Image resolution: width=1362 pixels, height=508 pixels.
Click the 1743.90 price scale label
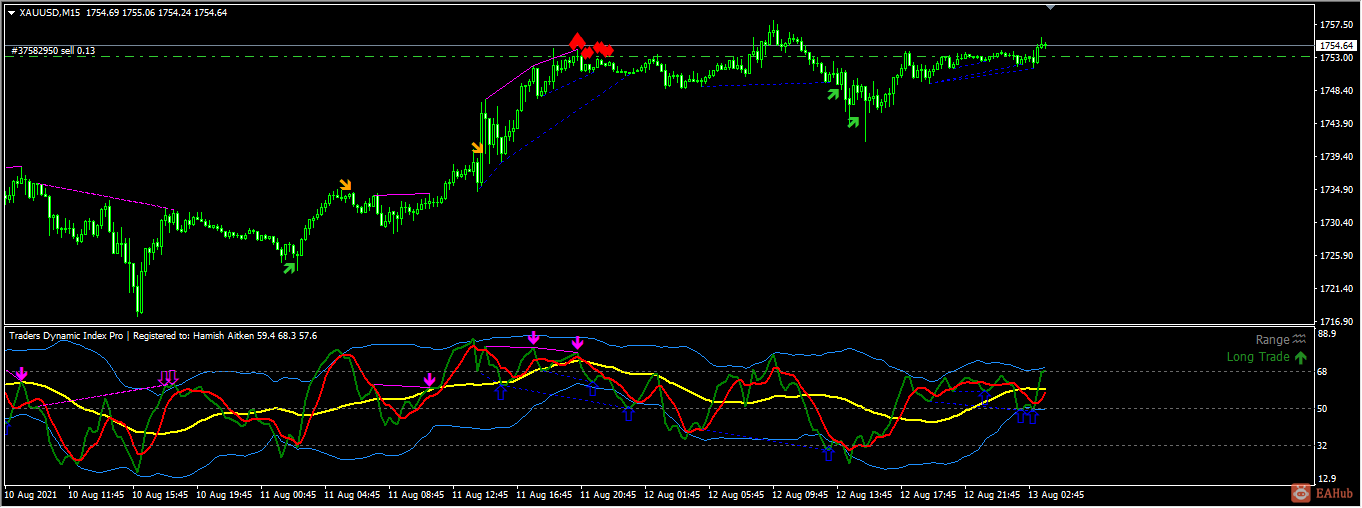[1336, 124]
